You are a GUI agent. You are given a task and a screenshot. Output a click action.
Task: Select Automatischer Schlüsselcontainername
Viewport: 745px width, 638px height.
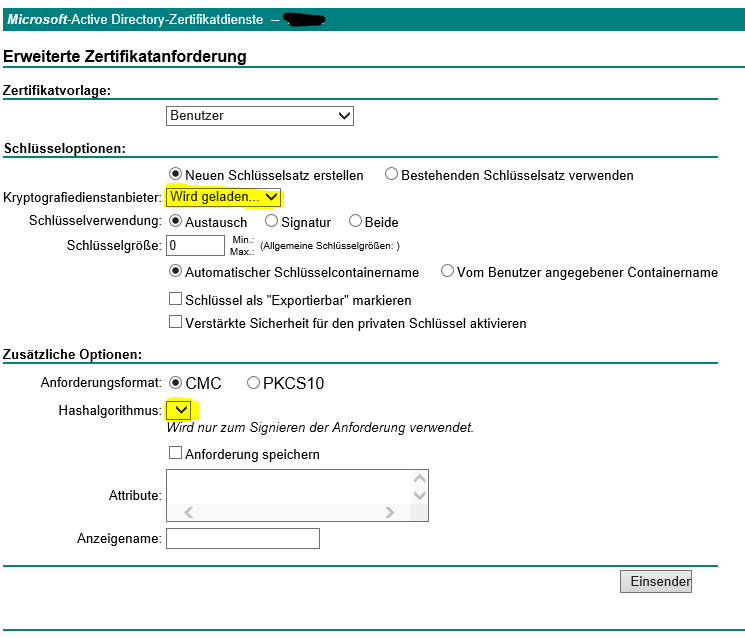[x=175, y=271]
